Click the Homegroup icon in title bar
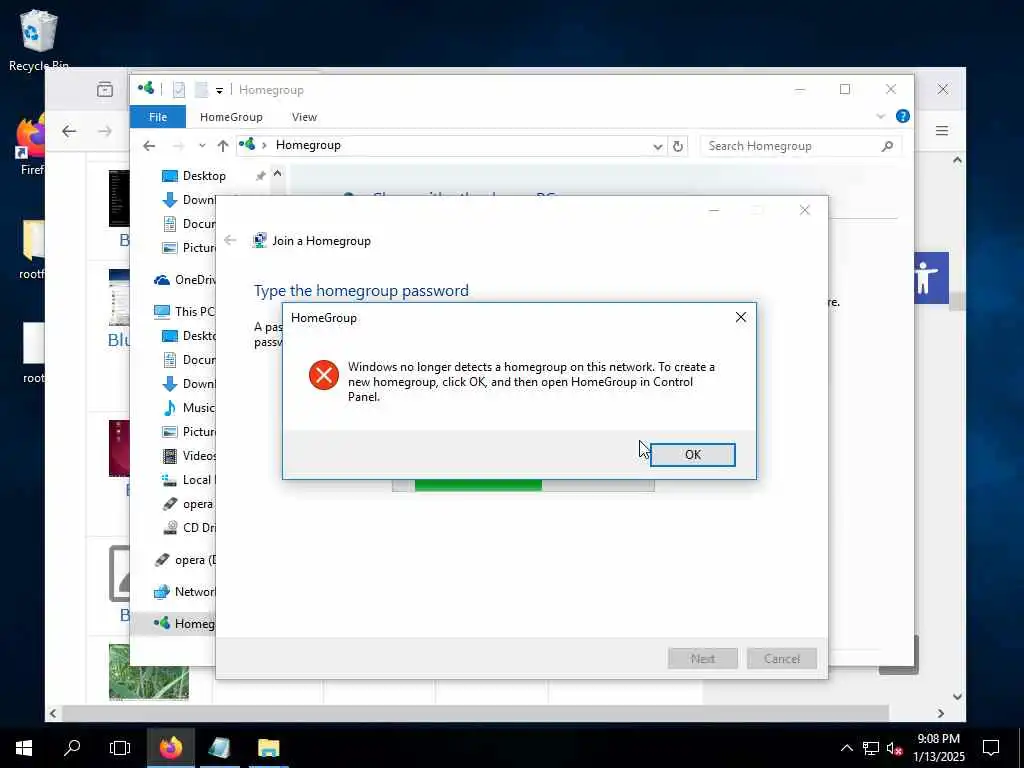 pyautogui.click(x=146, y=88)
